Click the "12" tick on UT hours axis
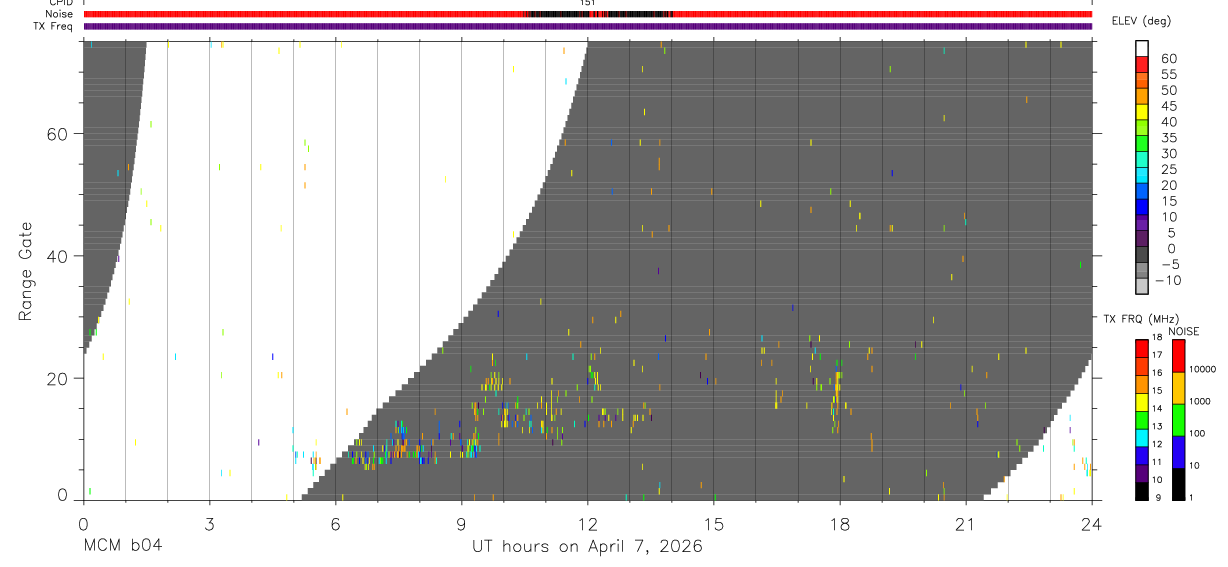Image resolution: width=1228 pixels, height=567 pixels. coord(587,523)
